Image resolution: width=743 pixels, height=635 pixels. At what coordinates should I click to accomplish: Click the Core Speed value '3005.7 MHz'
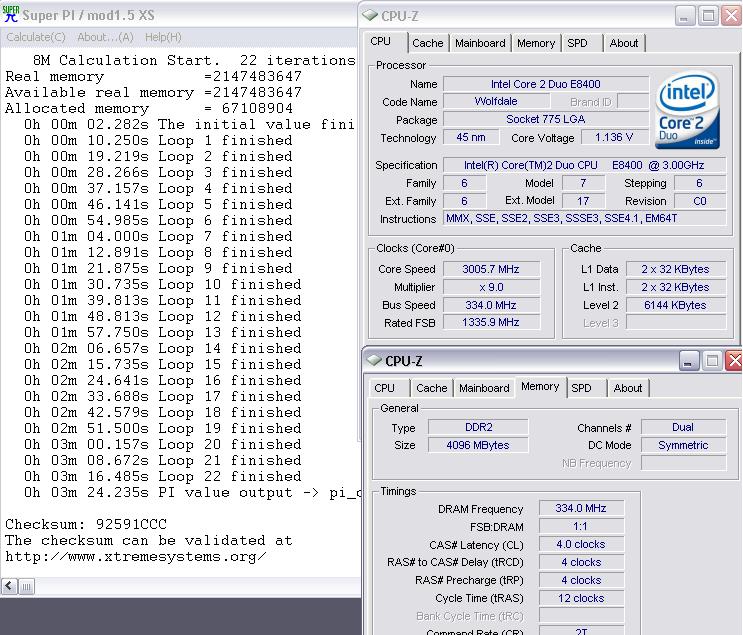click(491, 269)
